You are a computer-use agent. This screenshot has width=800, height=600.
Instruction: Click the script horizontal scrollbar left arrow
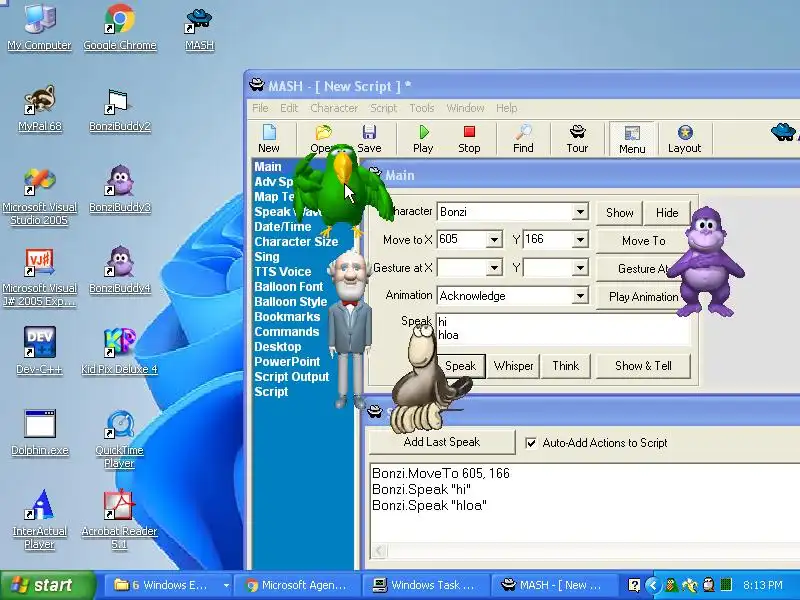[379, 551]
